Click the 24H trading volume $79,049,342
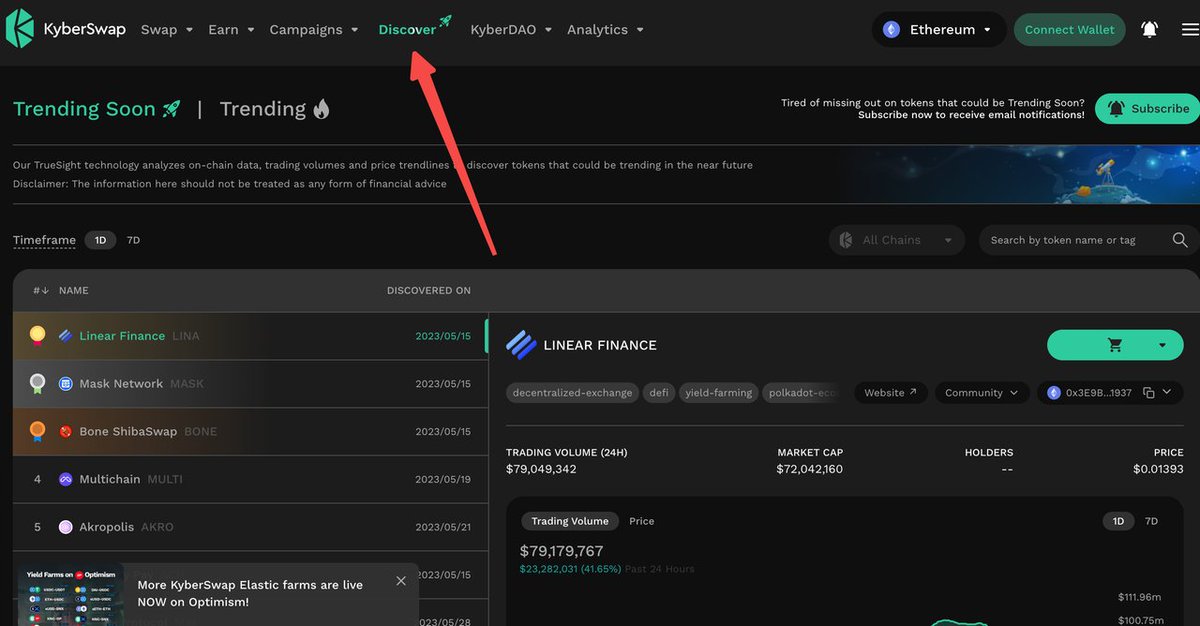The height and width of the screenshot is (626, 1200). pyautogui.click(x=541, y=469)
